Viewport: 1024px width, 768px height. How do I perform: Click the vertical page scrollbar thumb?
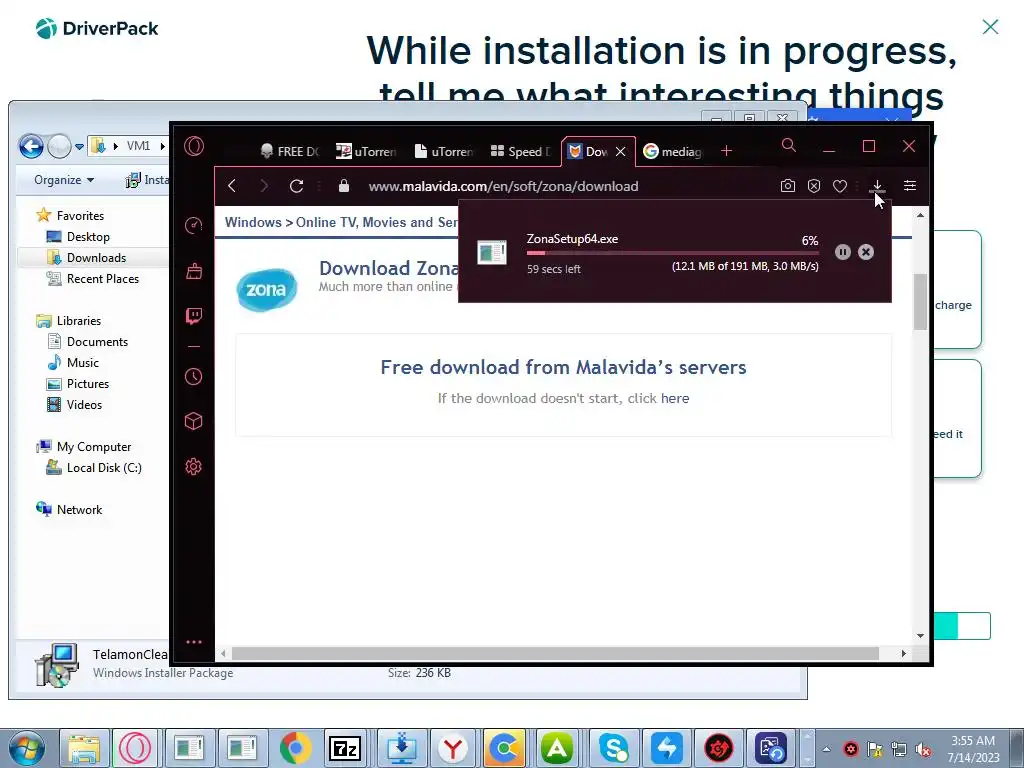point(920,302)
